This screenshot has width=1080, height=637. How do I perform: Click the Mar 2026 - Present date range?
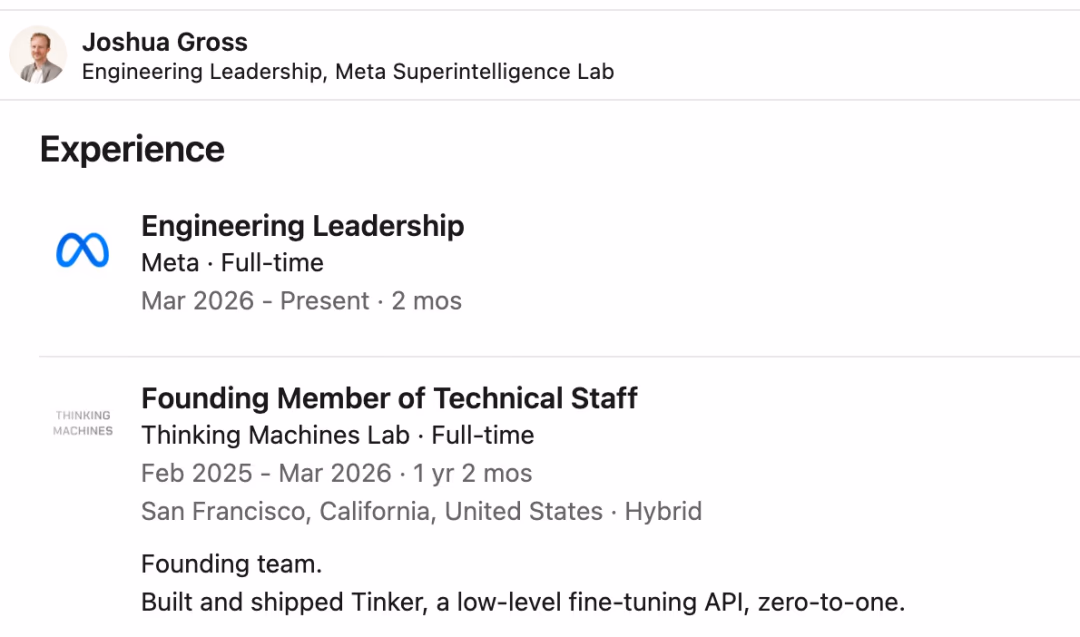tap(255, 301)
